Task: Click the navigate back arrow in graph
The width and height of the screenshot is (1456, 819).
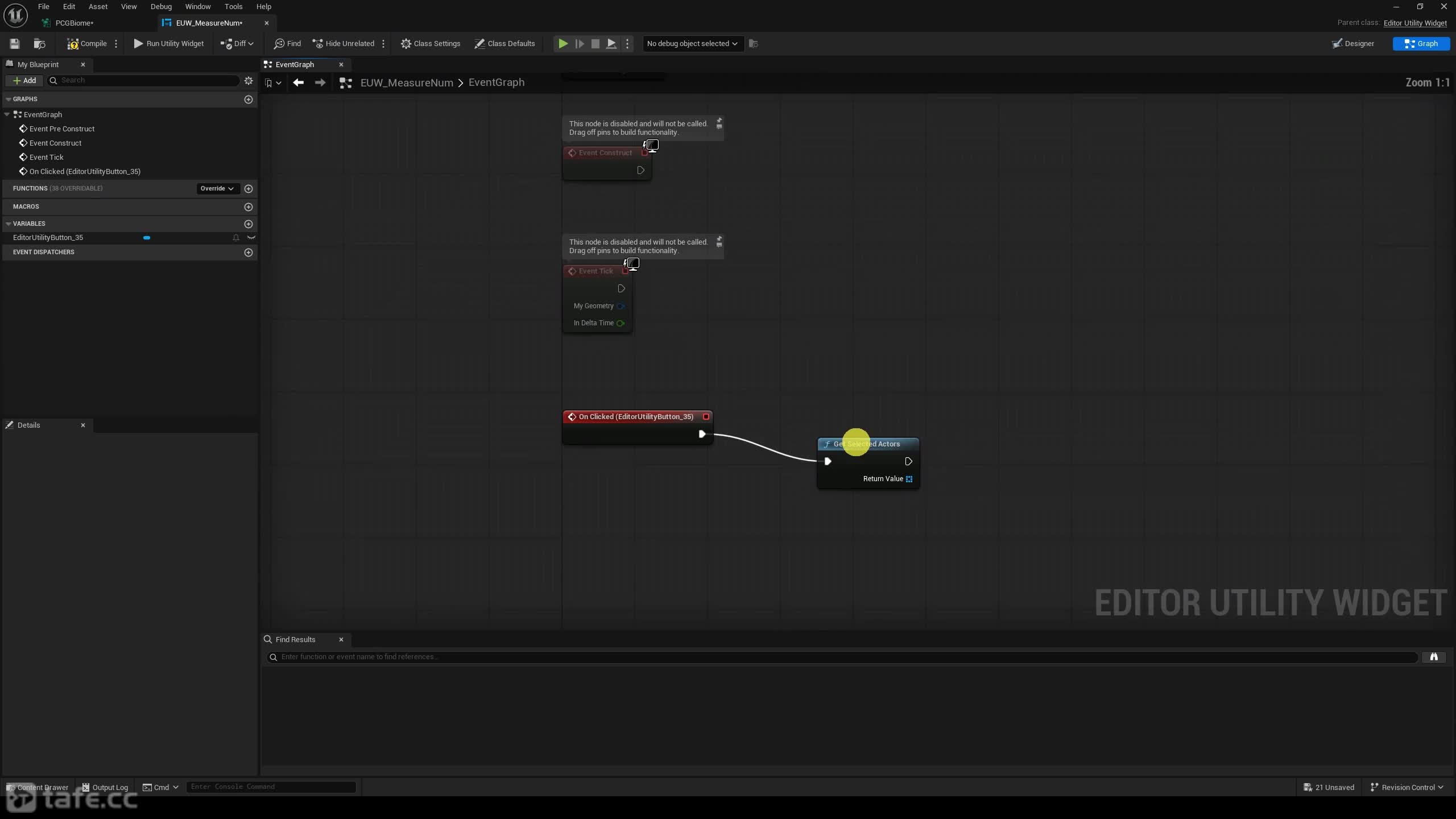Action: tap(298, 82)
